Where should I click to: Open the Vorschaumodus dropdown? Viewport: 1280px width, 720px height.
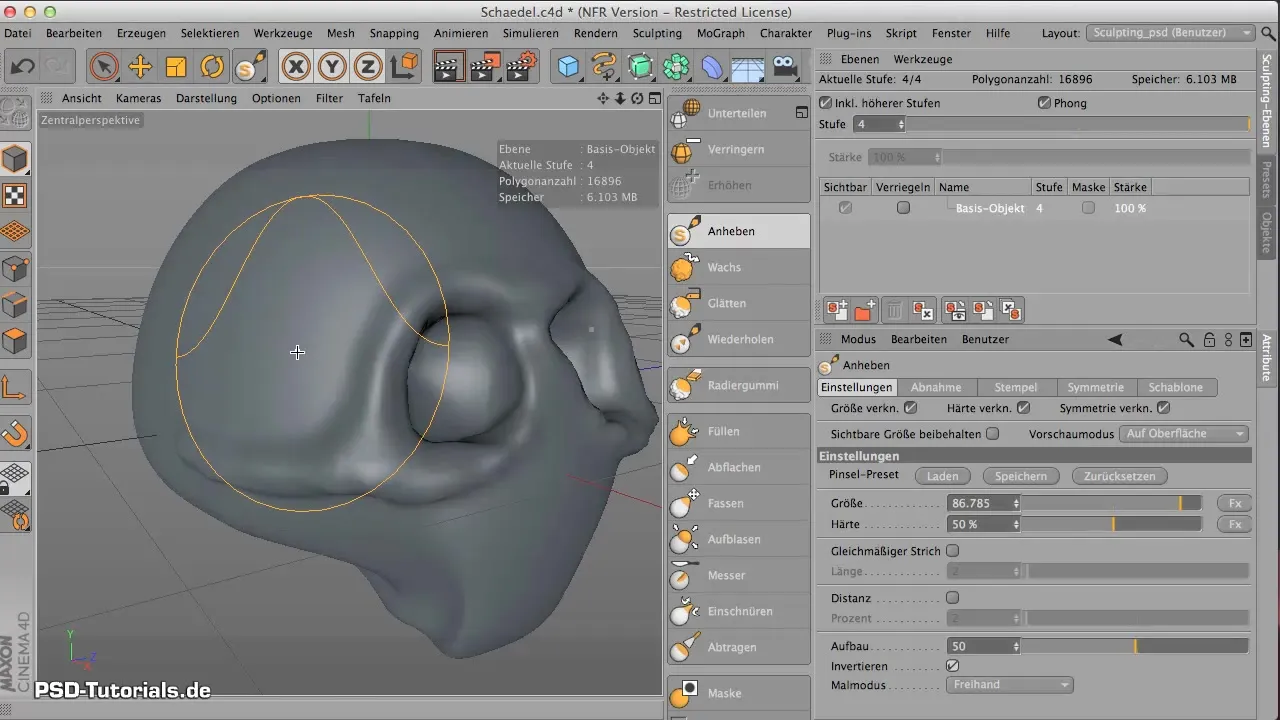click(1184, 434)
